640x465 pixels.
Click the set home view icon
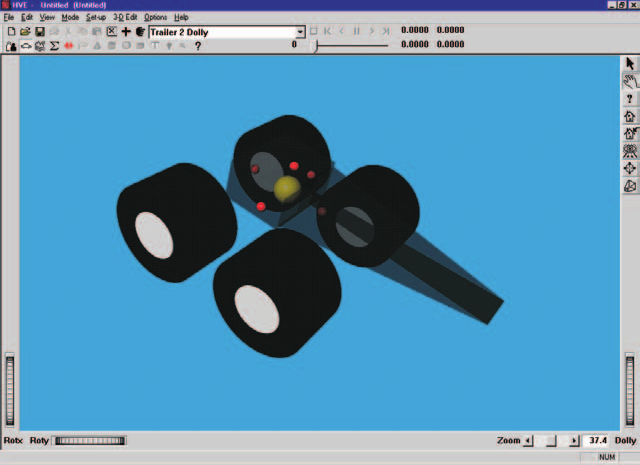(x=630, y=133)
